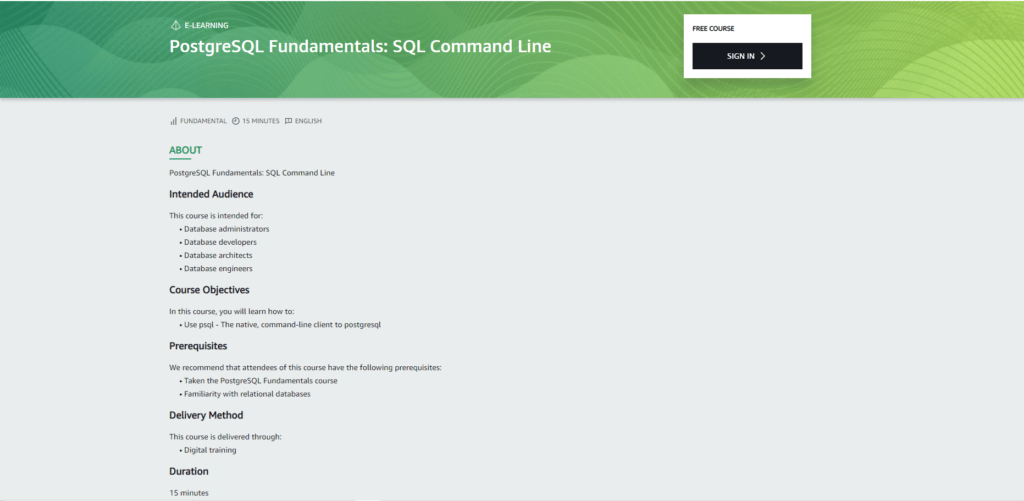Click the Fundamental level bar-chart icon
1024x501 pixels.
click(x=174, y=121)
